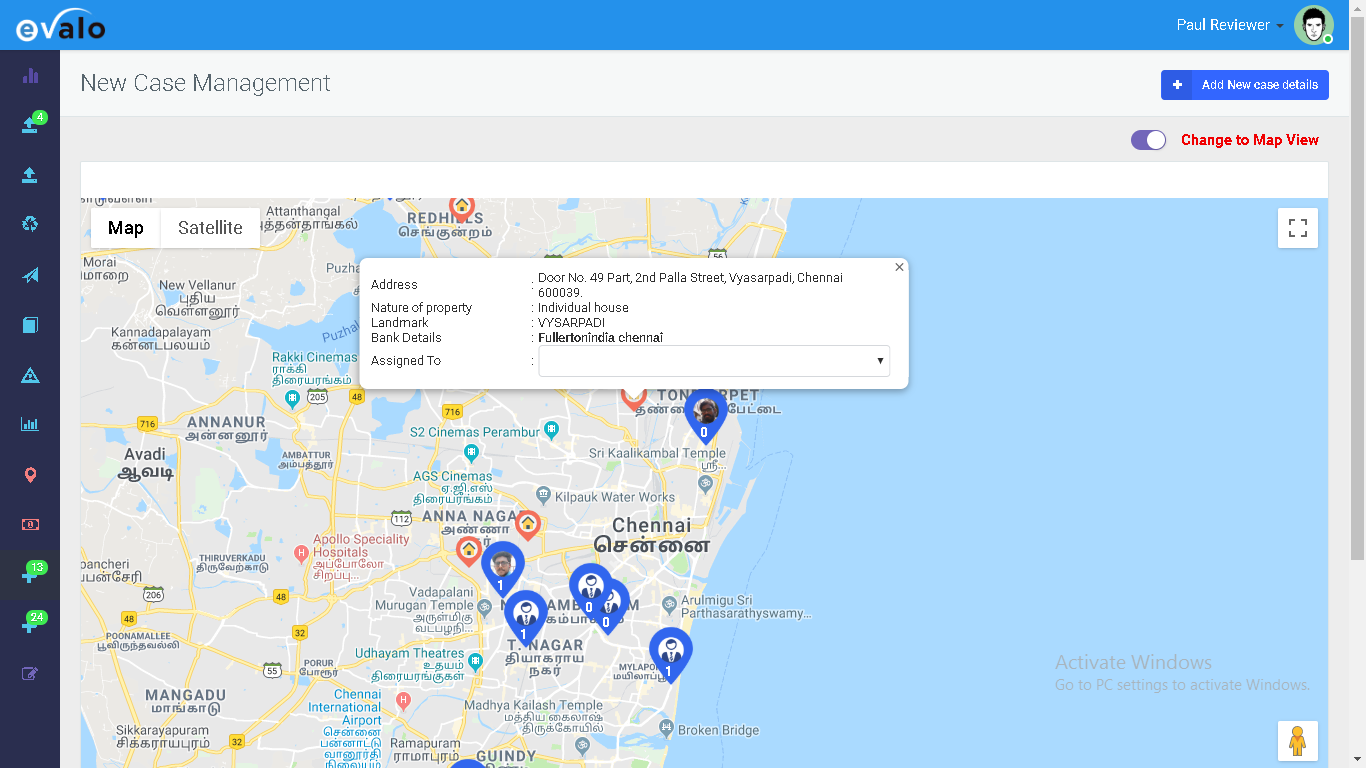1366x768 pixels.
Task: Close the address info popup
Action: 899,267
